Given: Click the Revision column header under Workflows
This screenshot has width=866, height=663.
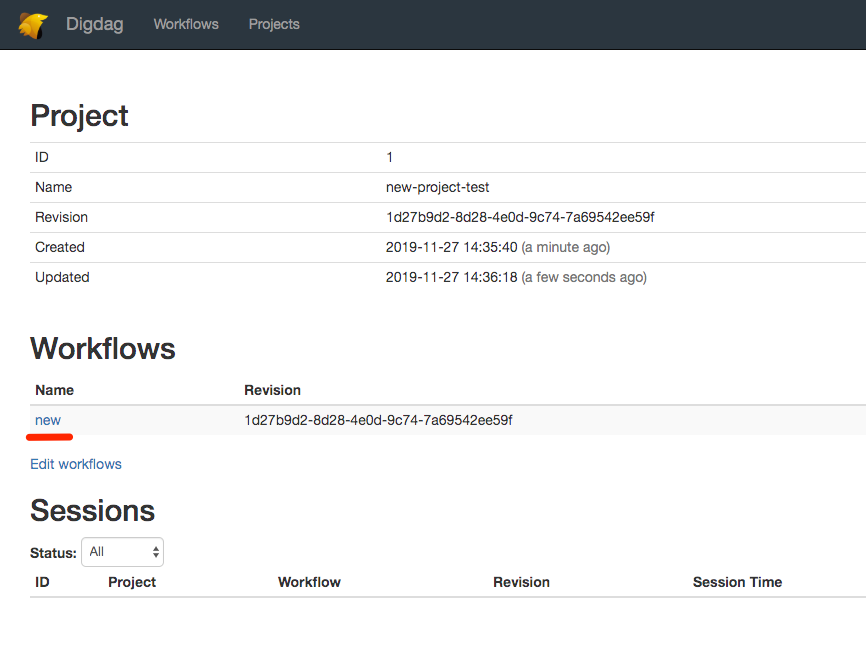Looking at the screenshot, I should coord(272,390).
